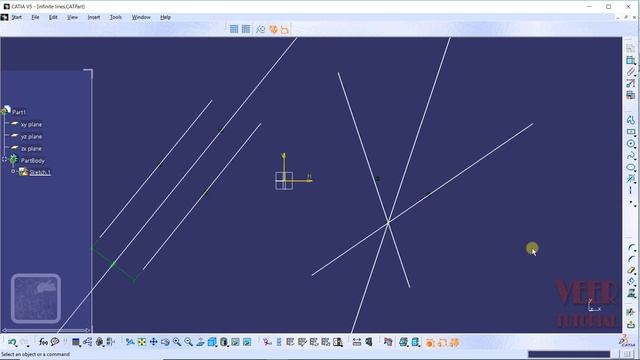The width and height of the screenshot is (640, 360).
Task: Click the sketch origin axis H-V marker
Action: click(284, 180)
